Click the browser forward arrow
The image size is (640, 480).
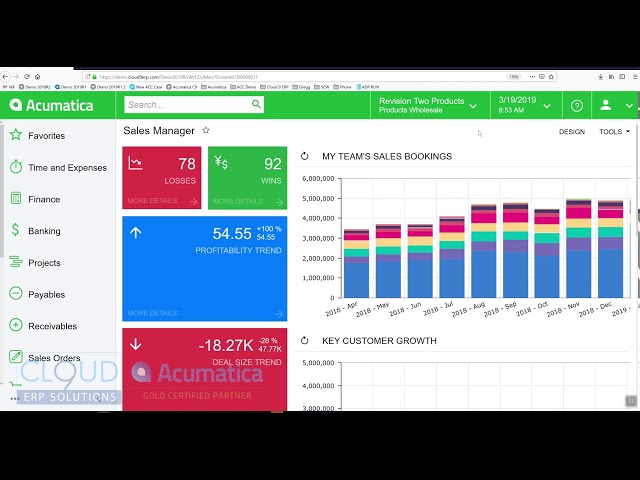(16, 76)
